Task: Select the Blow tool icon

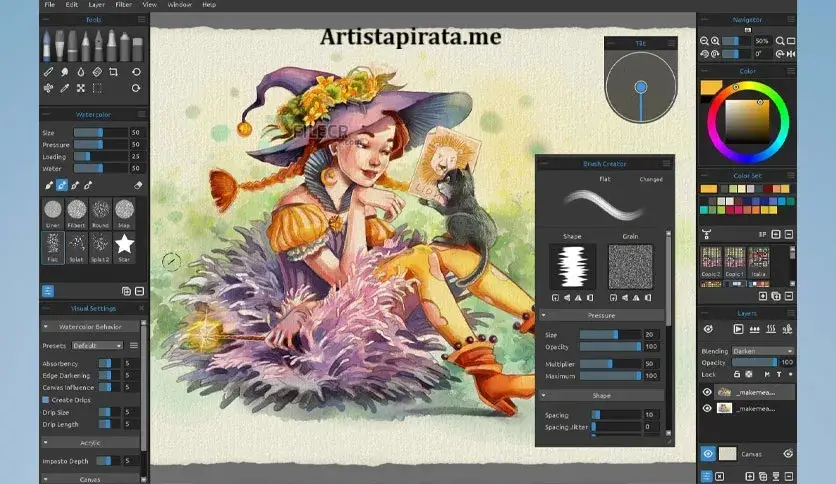Action: 48,88
